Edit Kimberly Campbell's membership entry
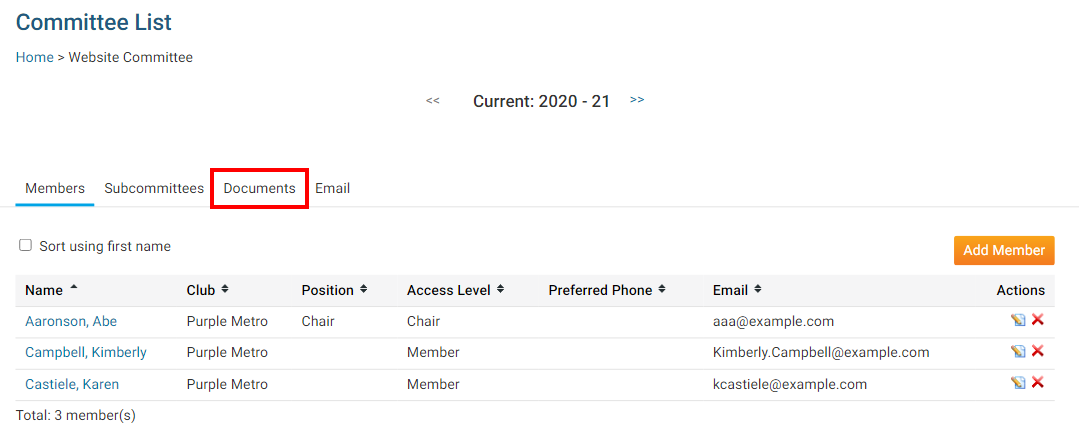Viewport: 1079px width, 446px height. 1018,352
